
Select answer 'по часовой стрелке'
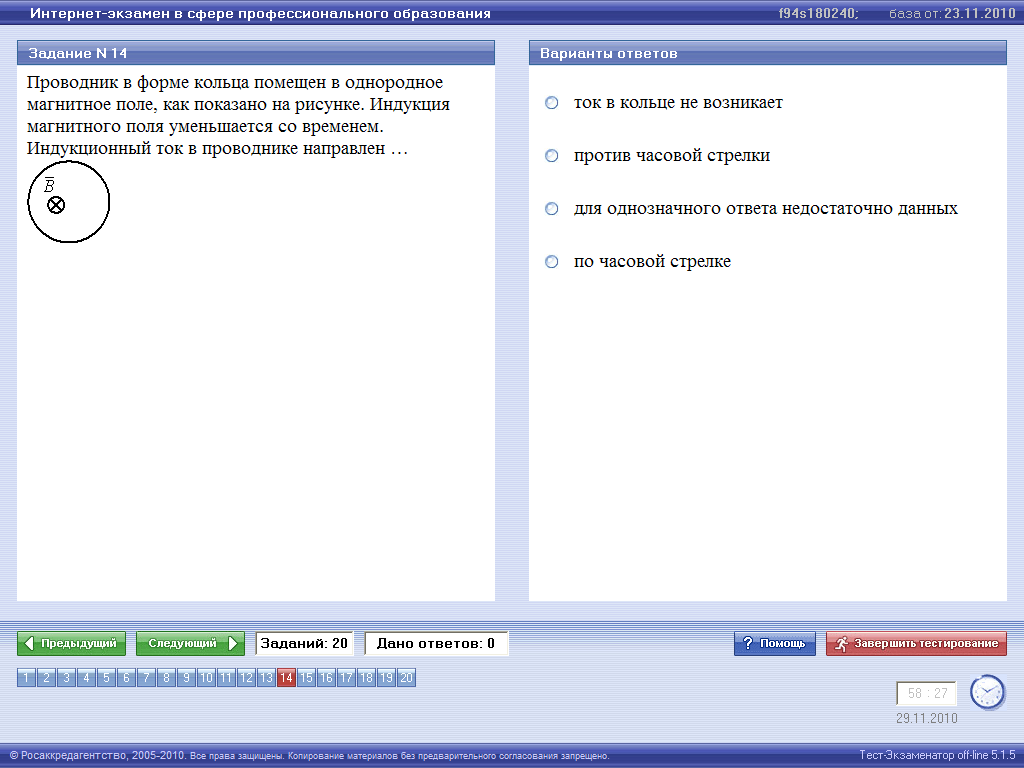[x=552, y=261]
